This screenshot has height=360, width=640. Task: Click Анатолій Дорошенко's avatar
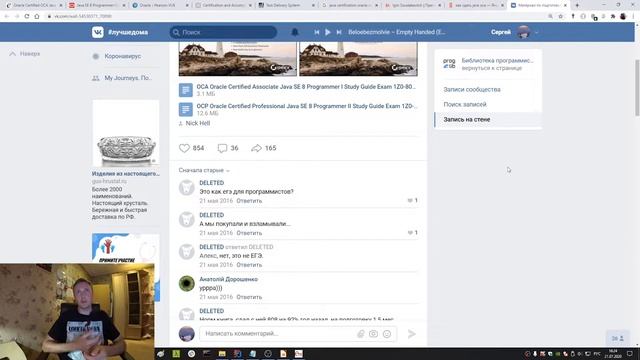point(187,284)
